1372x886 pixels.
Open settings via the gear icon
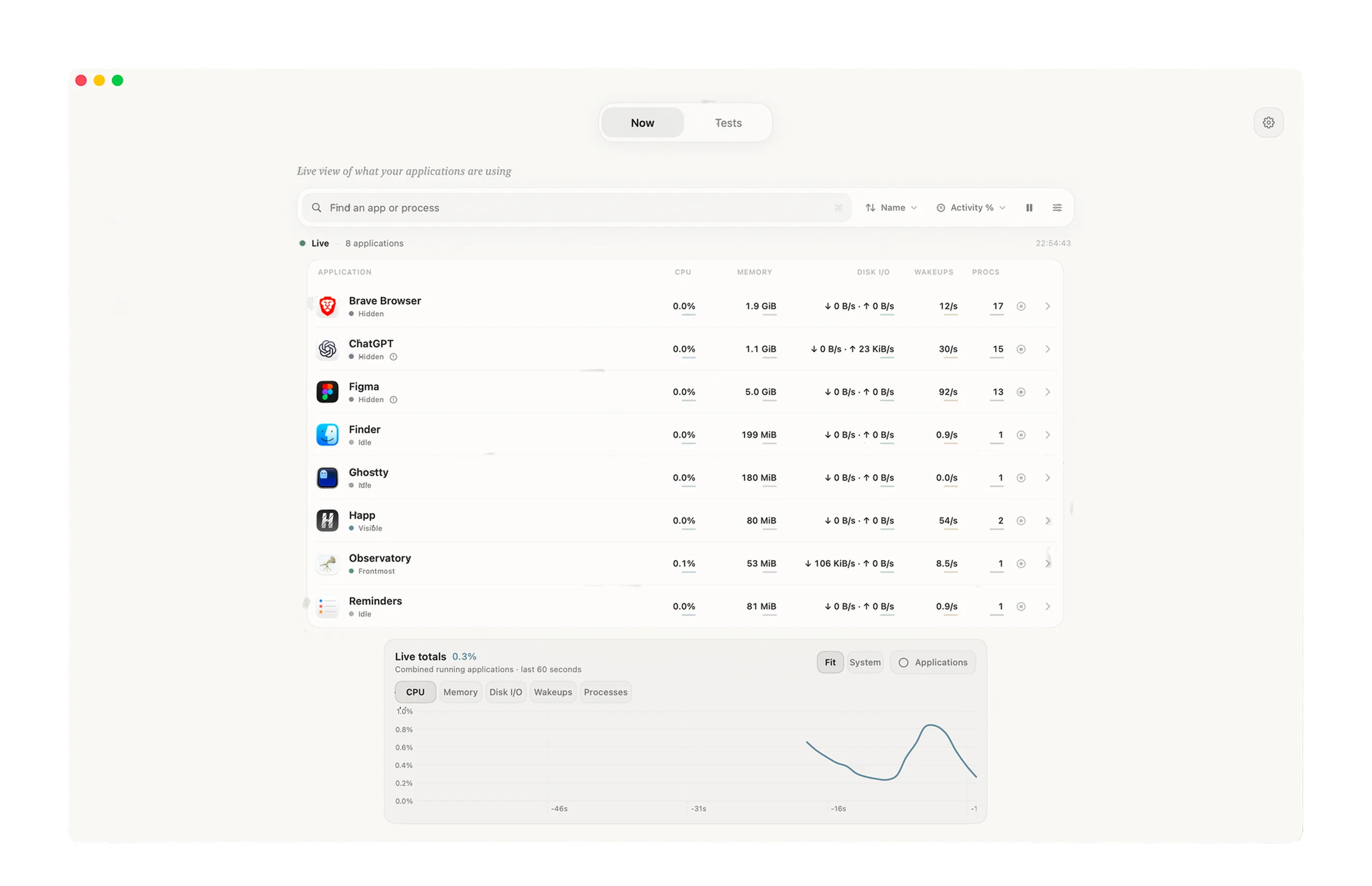coord(1268,123)
